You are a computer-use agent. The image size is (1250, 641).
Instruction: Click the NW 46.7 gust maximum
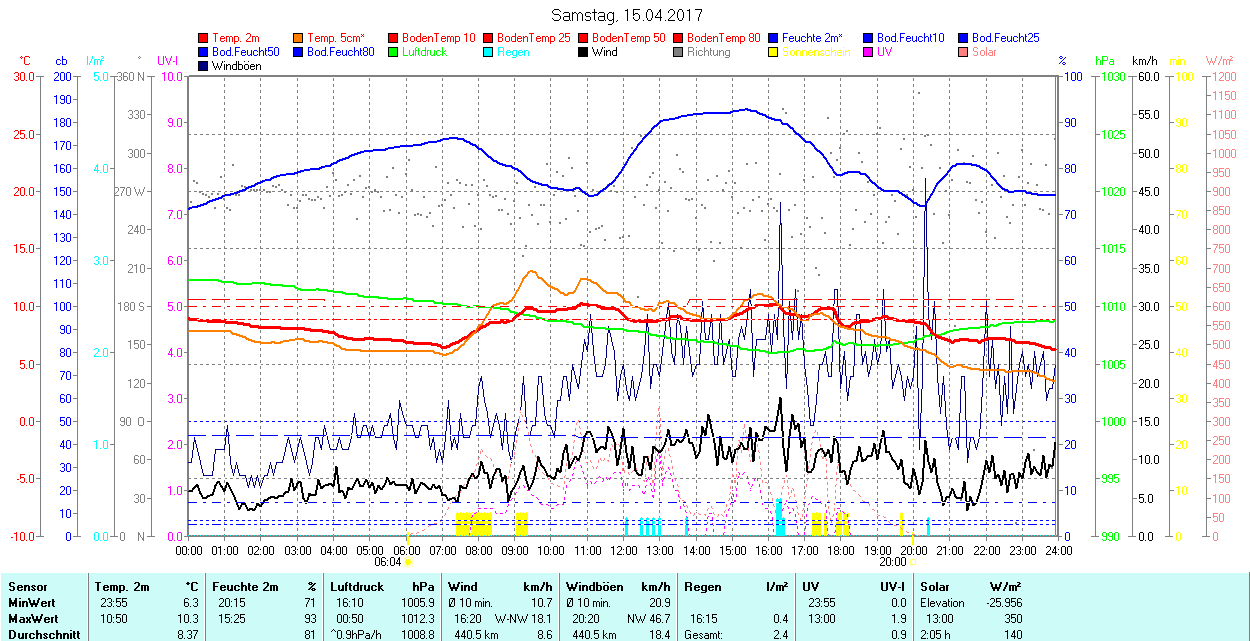[x=649, y=619]
